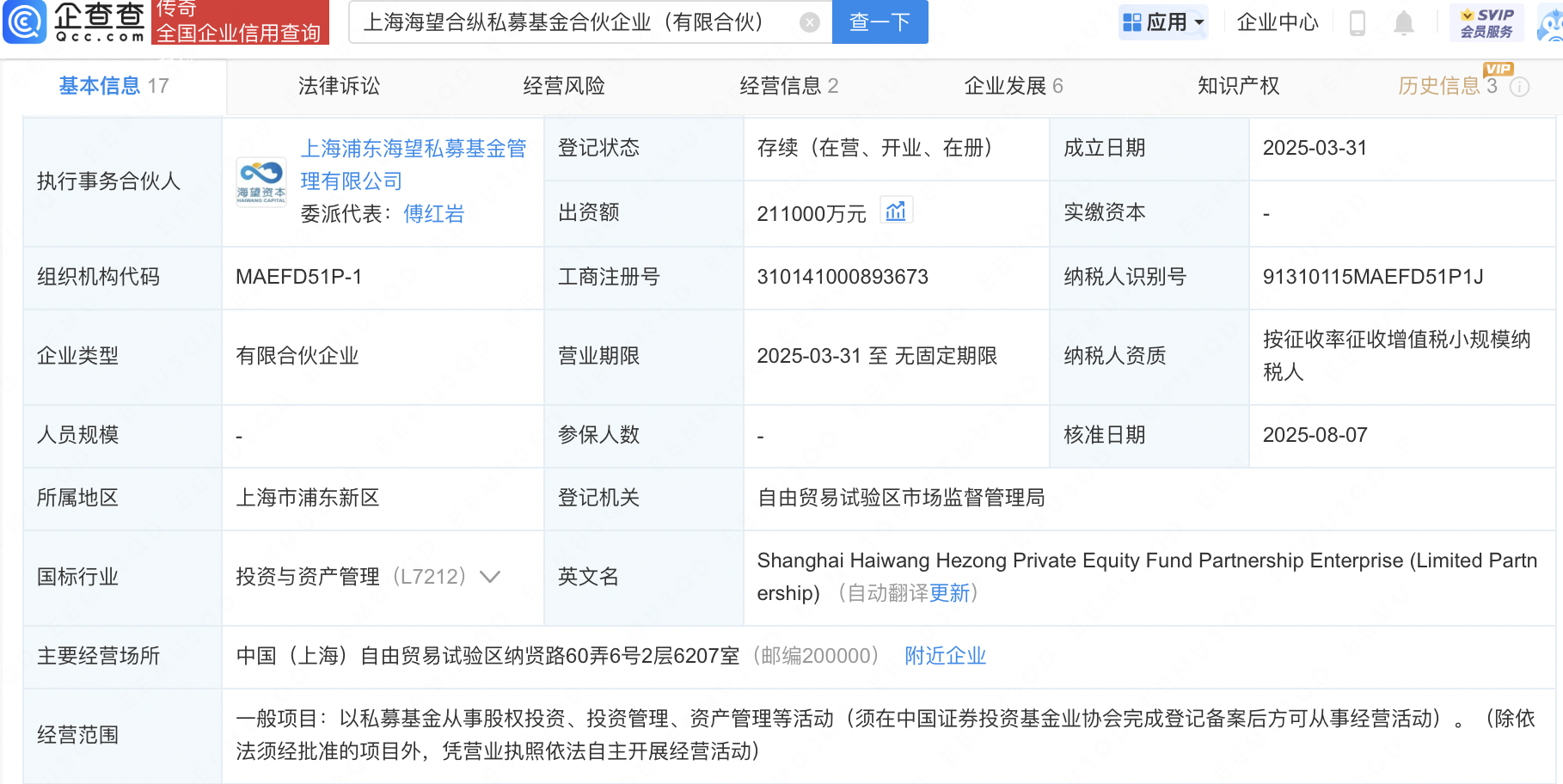
Task: Open the notifications bell icon
Action: [1403, 22]
